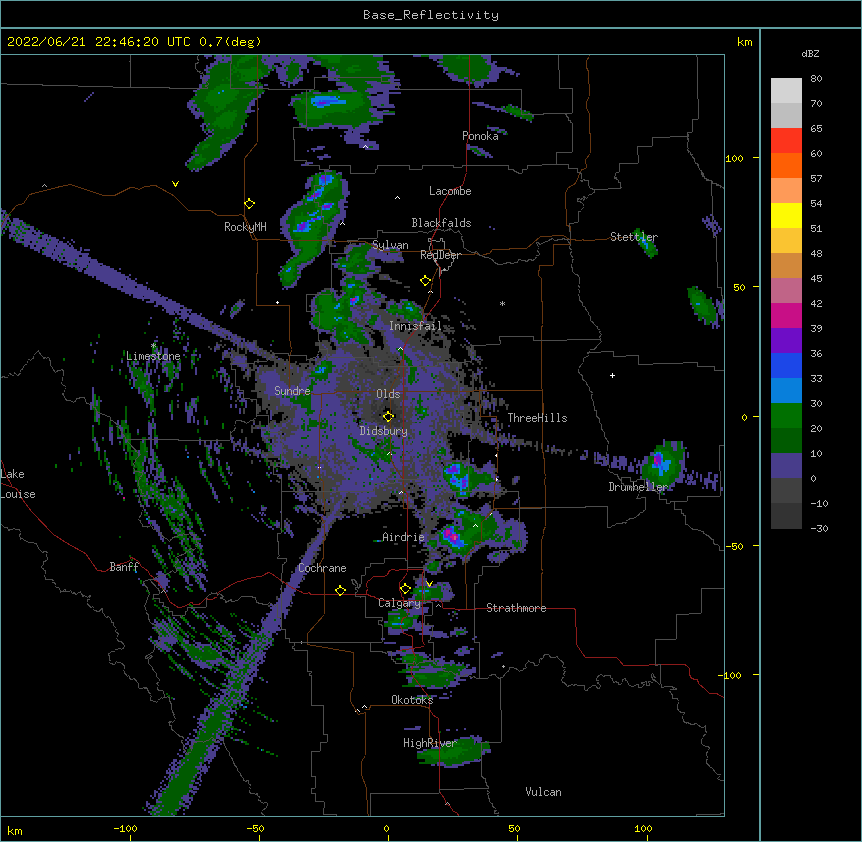Click the Blackfalds town label
The image size is (862, 842).
tap(441, 223)
